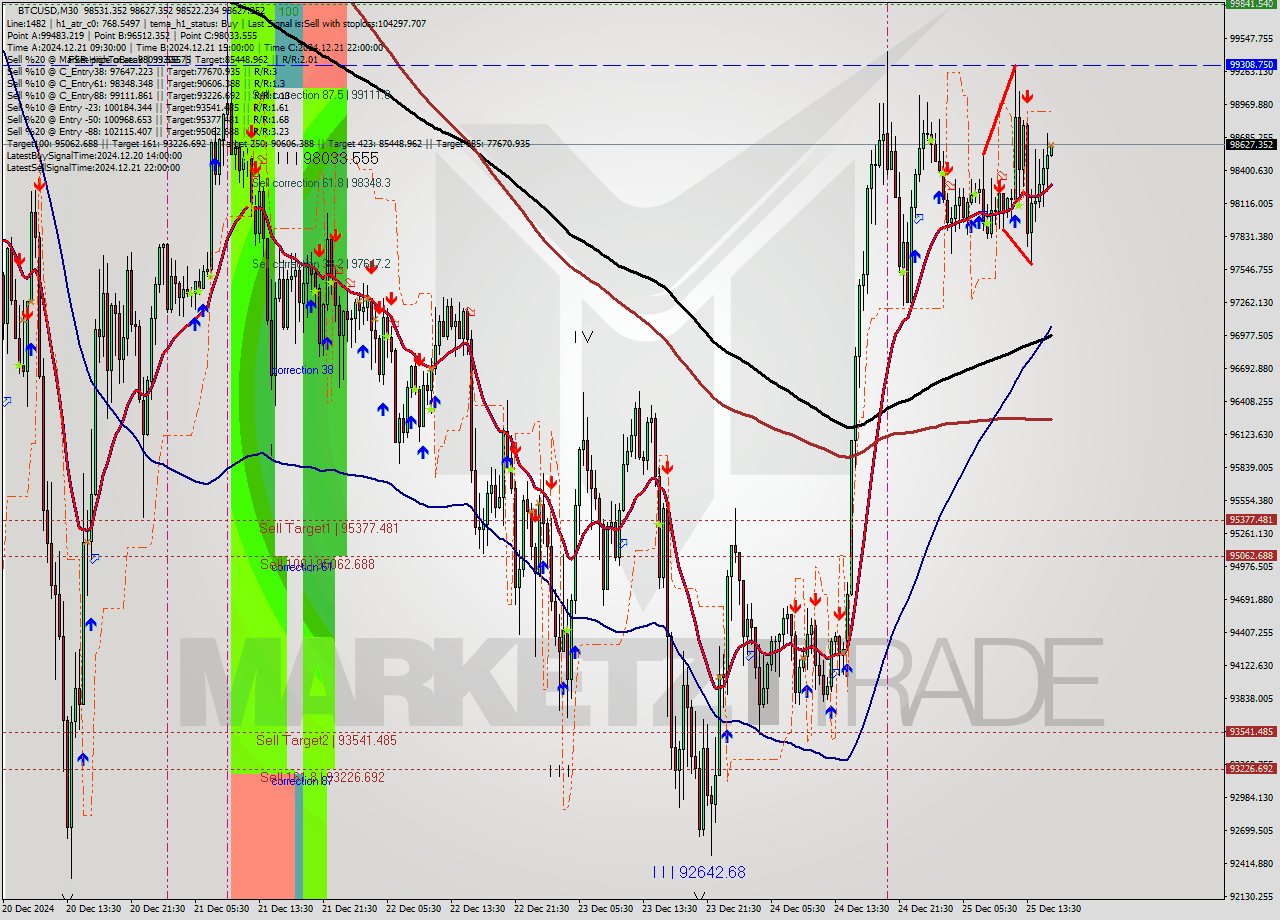
Task: Click the red 95062.688 price tag
Action: [x=1251, y=555]
